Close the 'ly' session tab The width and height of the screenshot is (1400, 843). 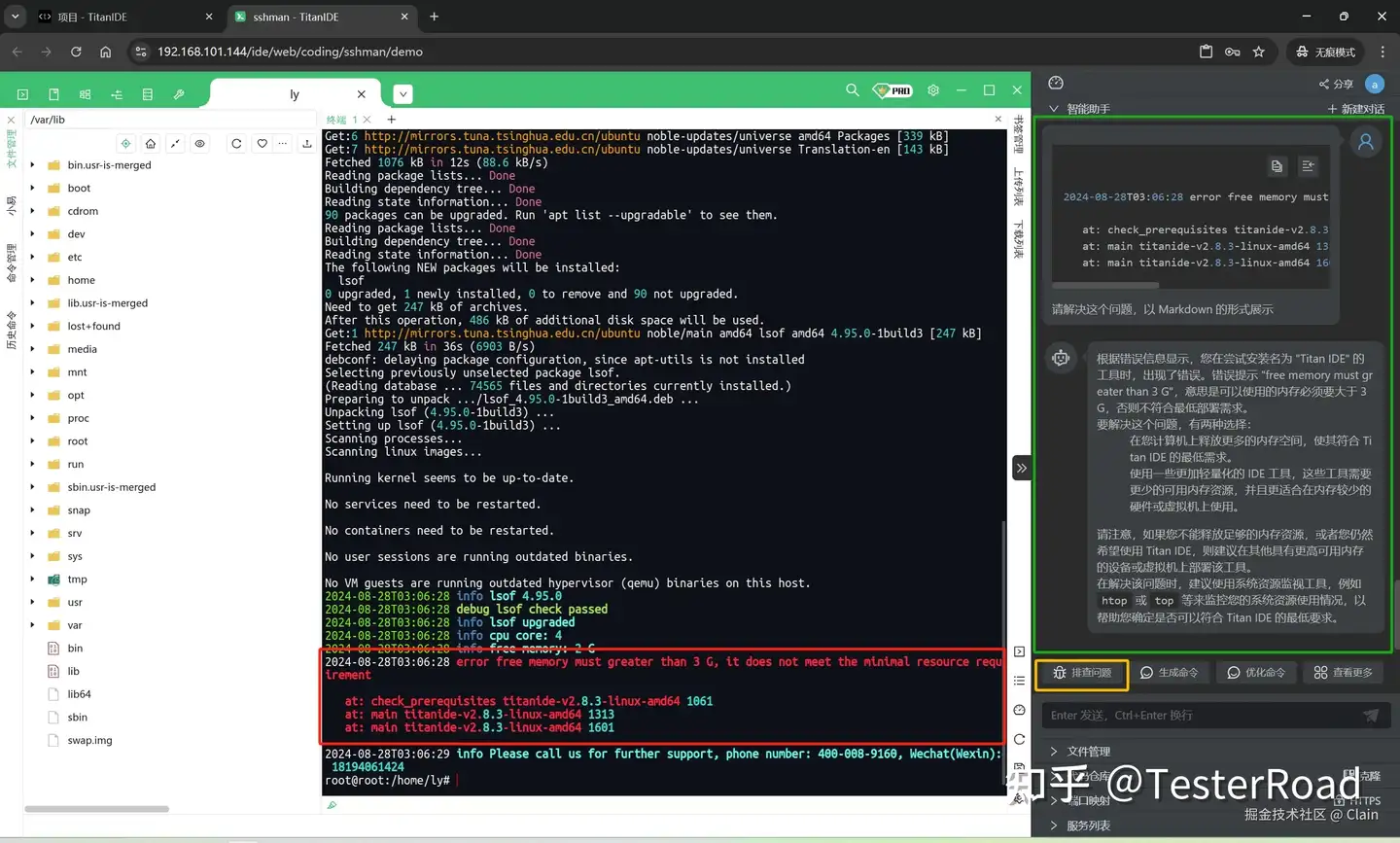click(362, 94)
